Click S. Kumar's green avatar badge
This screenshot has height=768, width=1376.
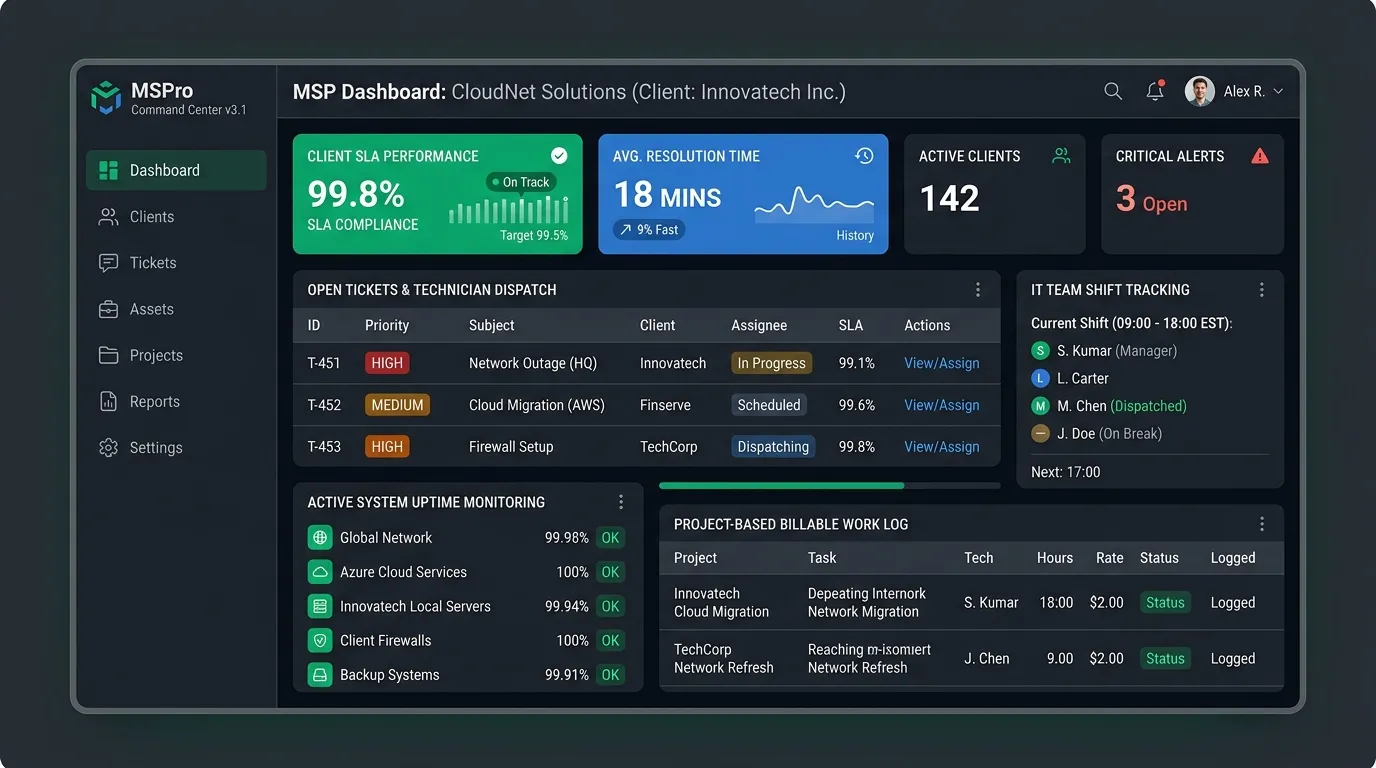(x=1040, y=351)
